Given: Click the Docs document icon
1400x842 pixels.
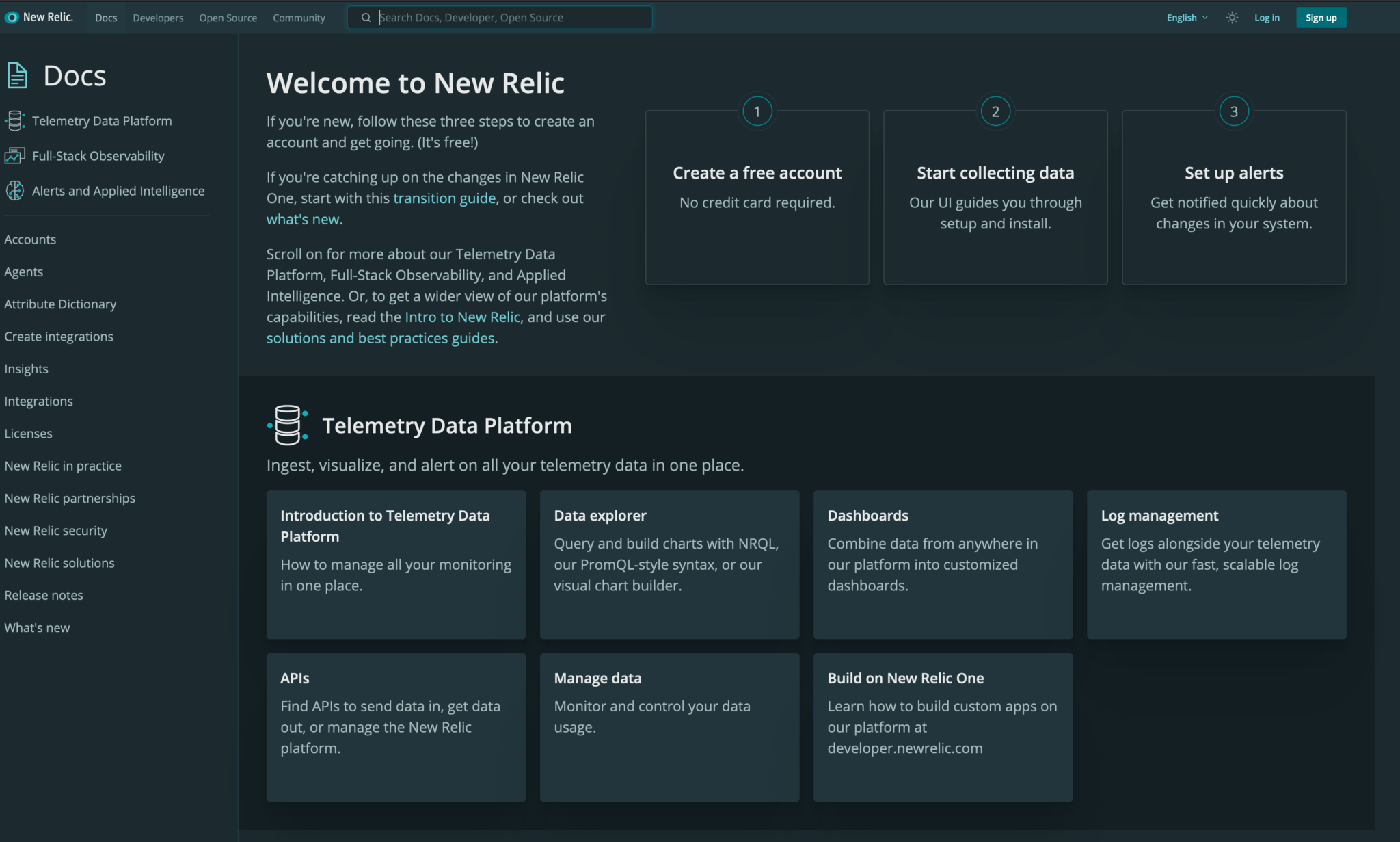Looking at the screenshot, I should [x=17, y=75].
